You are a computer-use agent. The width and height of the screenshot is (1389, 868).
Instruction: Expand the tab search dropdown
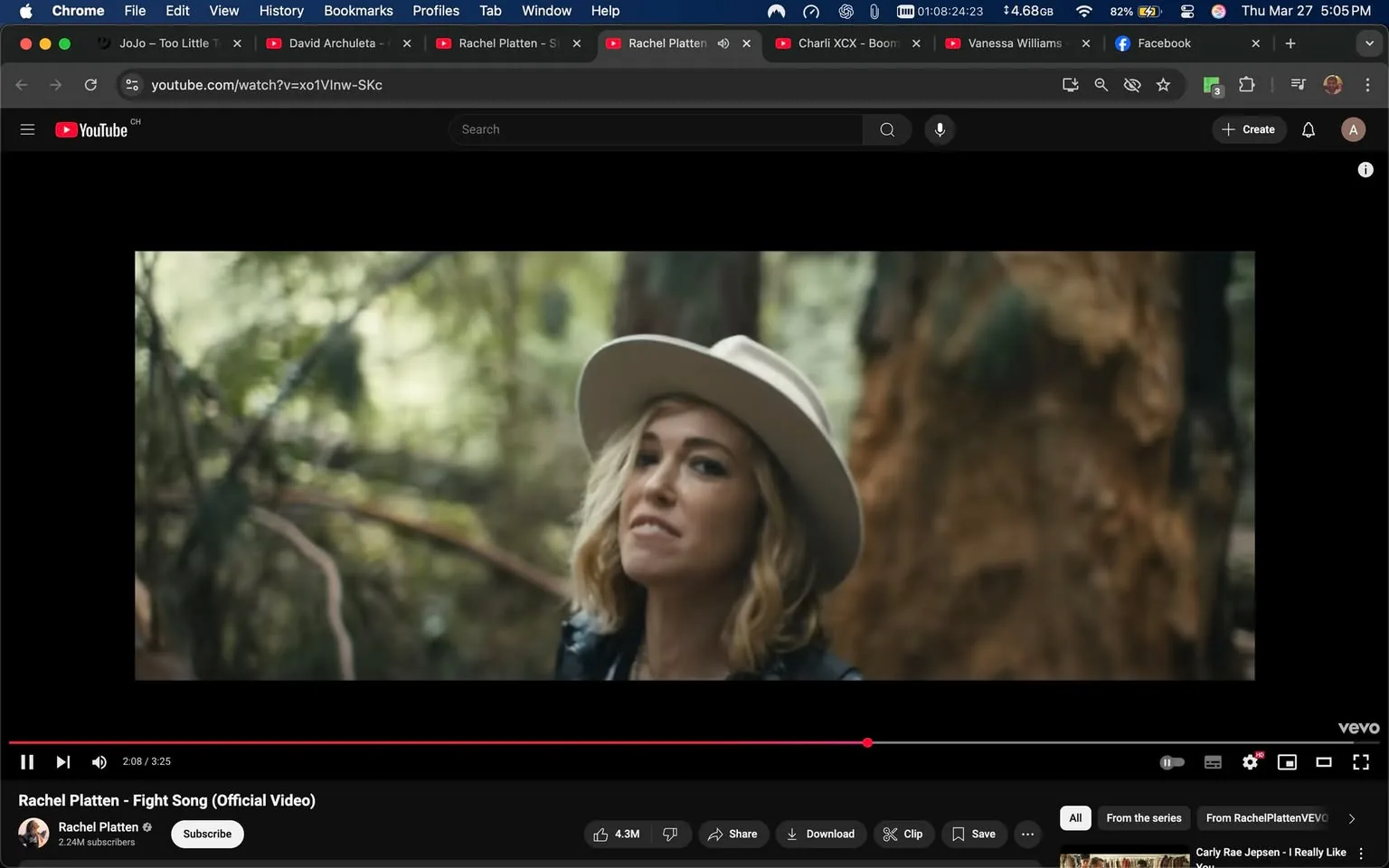[1369, 42]
